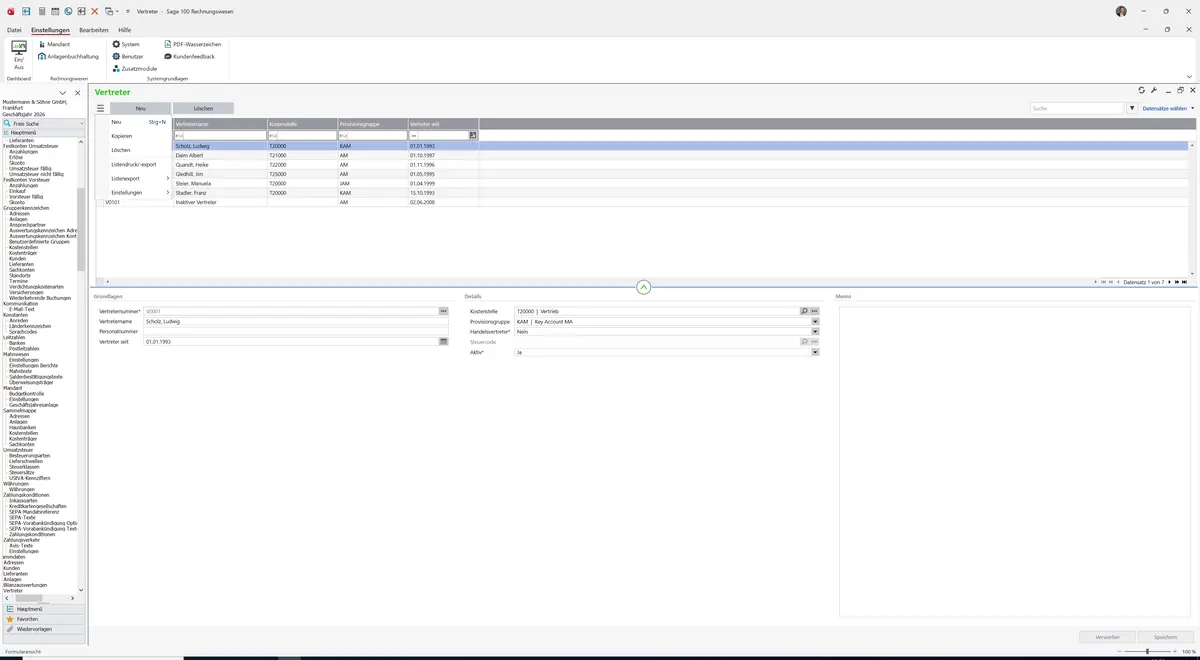Open Kundenfeedback from the ribbon

pos(189,56)
